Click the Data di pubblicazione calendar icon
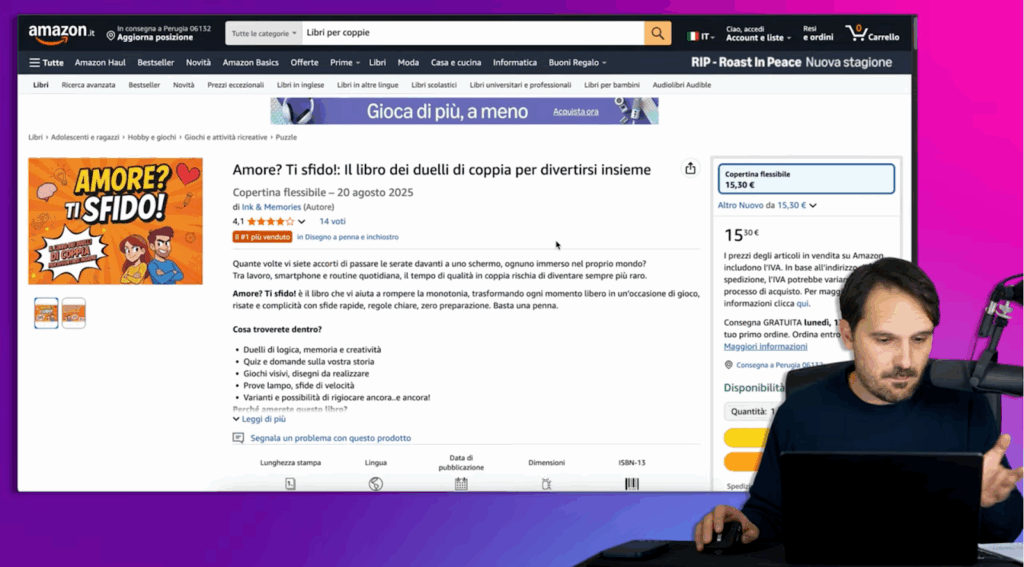This screenshot has width=1024, height=567. click(461, 484)
